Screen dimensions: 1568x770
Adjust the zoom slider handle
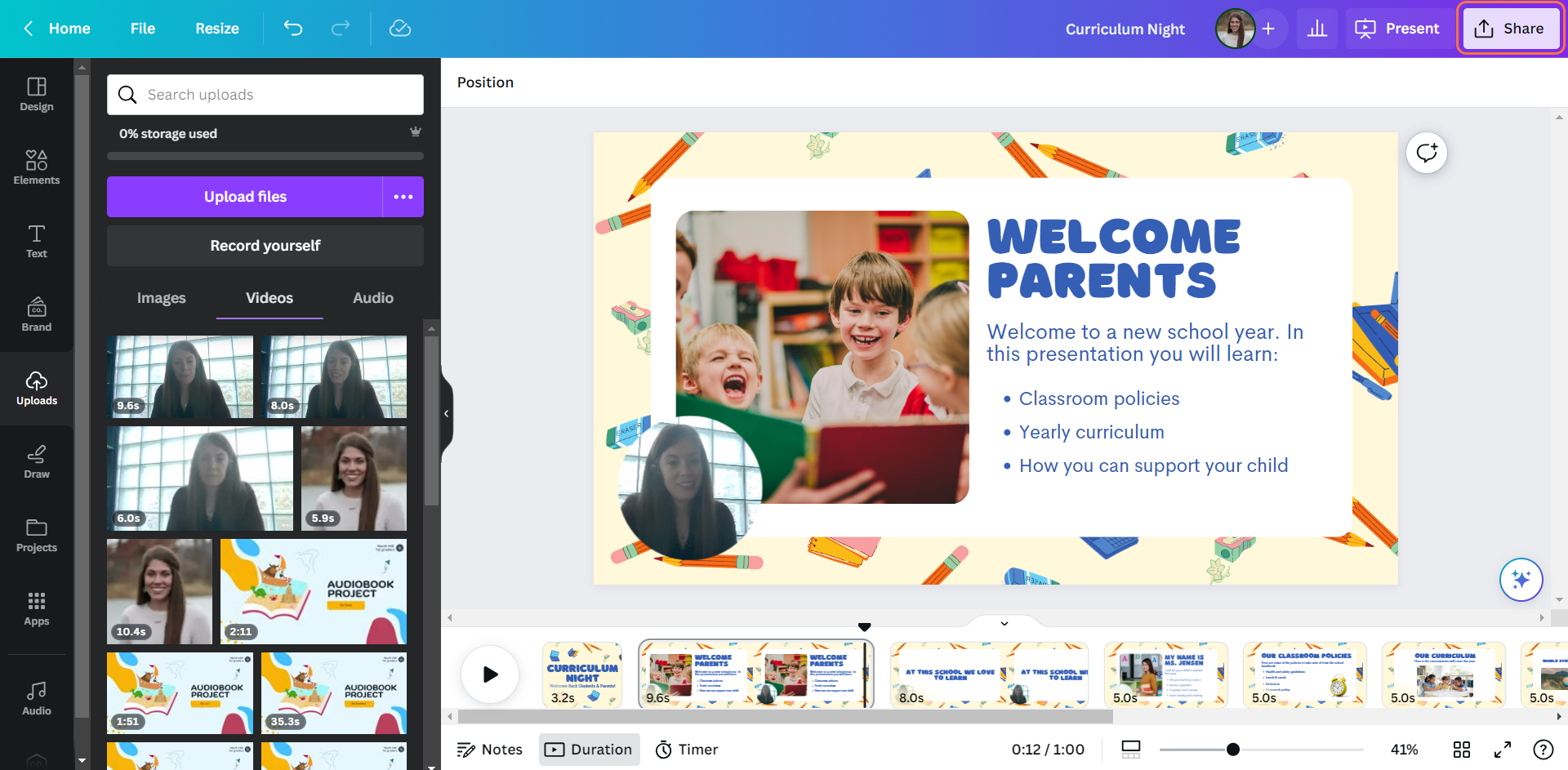[1233, 750]
